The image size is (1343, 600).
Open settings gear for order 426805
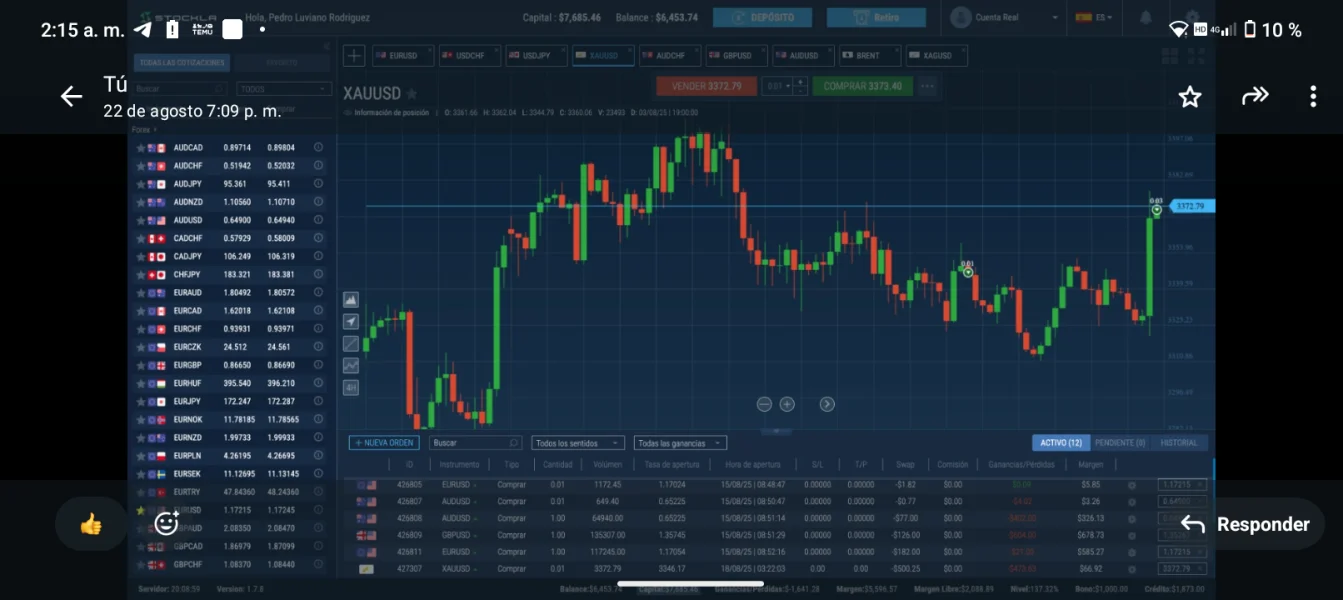[1132, 485]
